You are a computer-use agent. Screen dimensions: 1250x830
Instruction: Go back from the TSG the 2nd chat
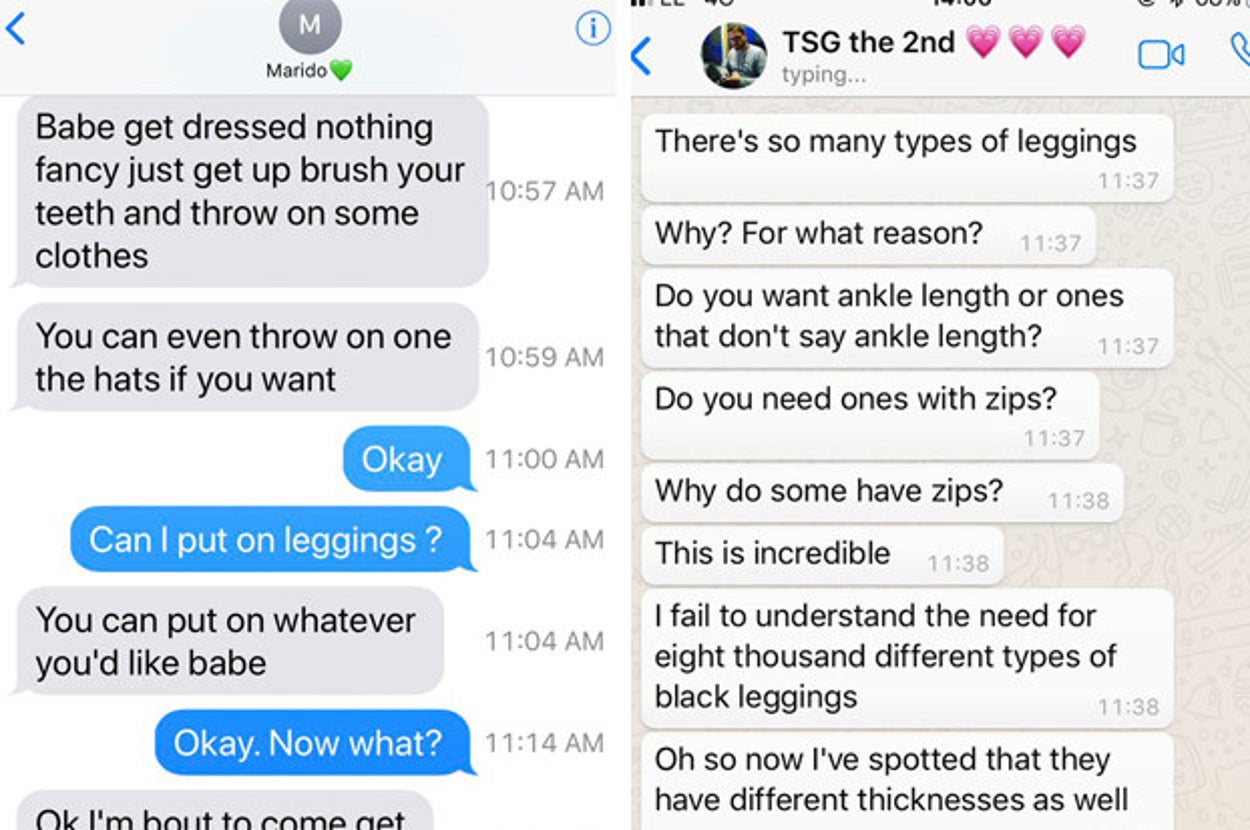pos(642,56)
